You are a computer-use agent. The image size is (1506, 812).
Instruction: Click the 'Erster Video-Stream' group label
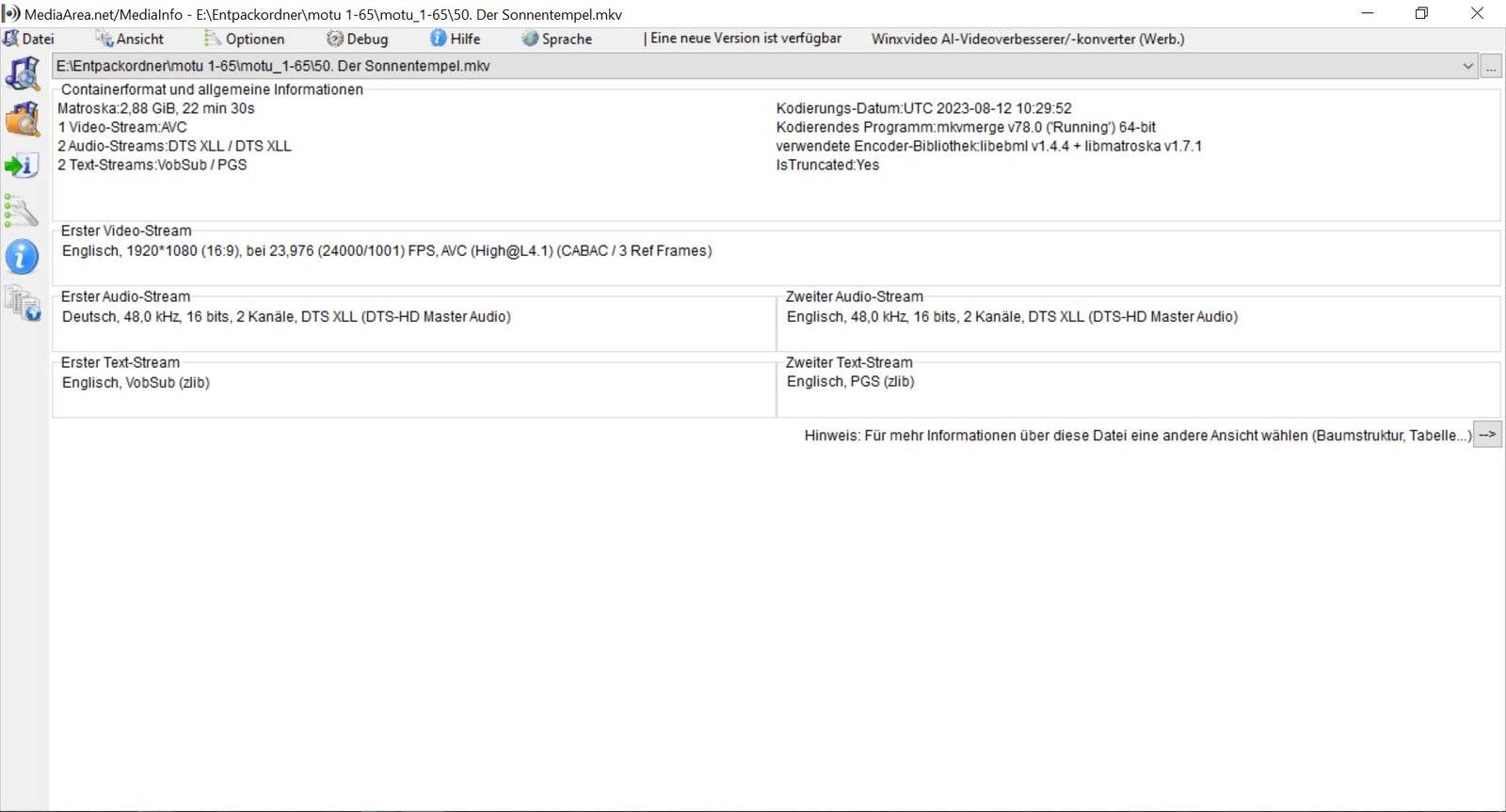(x=126, y=231)
